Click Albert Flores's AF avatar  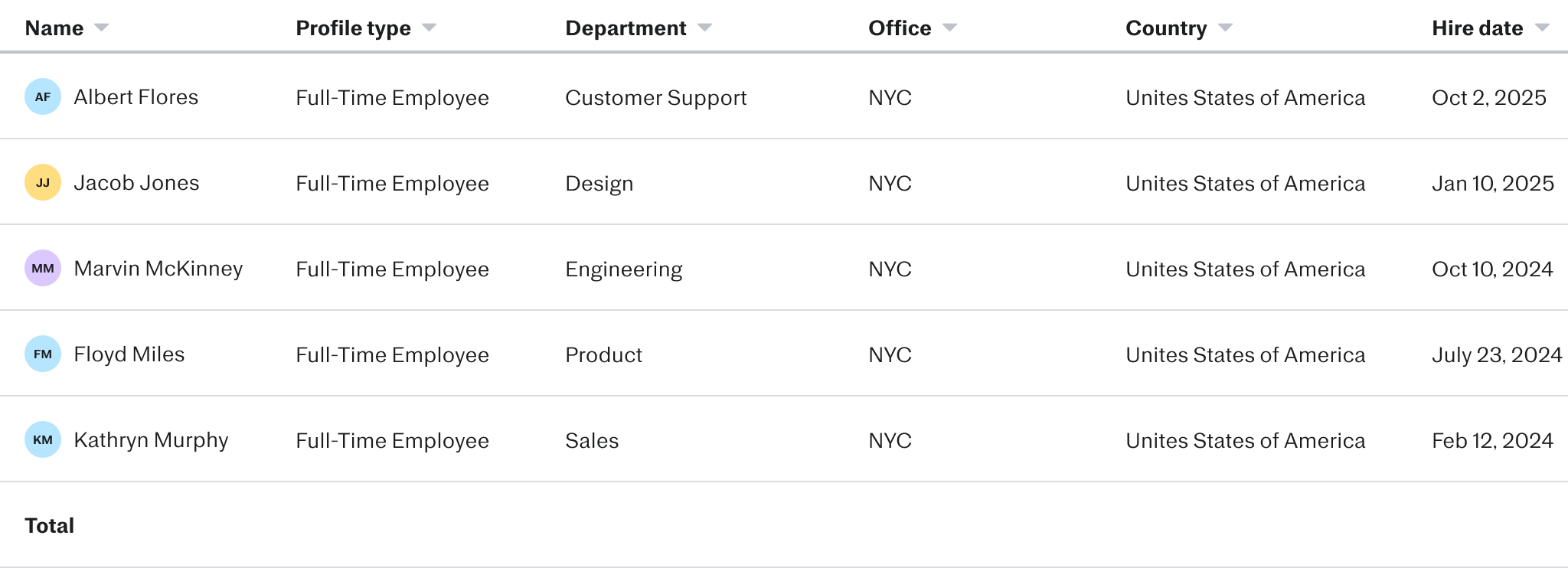point(43,97)
